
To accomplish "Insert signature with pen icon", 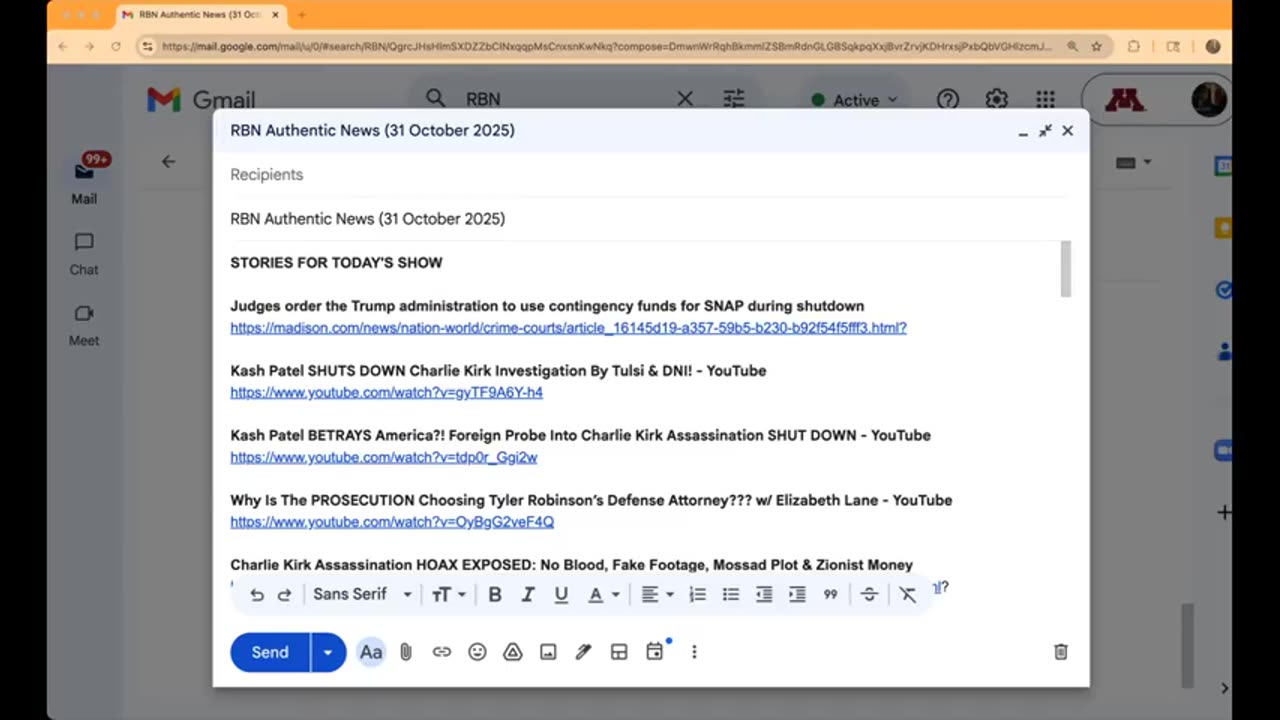I will pyautogui.click(x=584, y=652).
